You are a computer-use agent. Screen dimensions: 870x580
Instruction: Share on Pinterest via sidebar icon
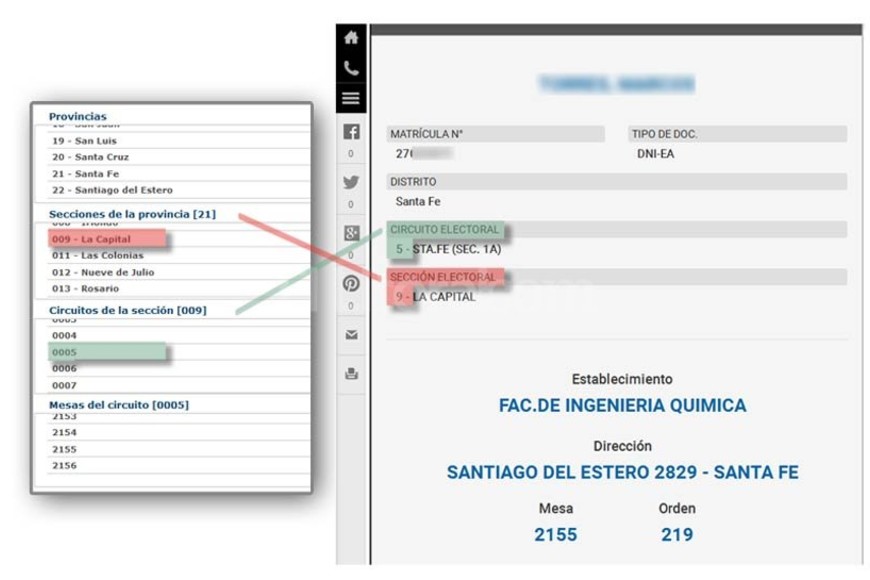pyautogui.click(x=351, y=284)
